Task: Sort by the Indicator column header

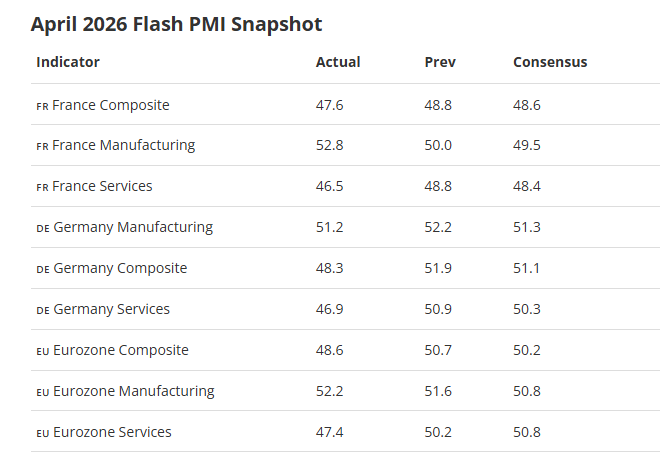Action: [x=68, y=62]
